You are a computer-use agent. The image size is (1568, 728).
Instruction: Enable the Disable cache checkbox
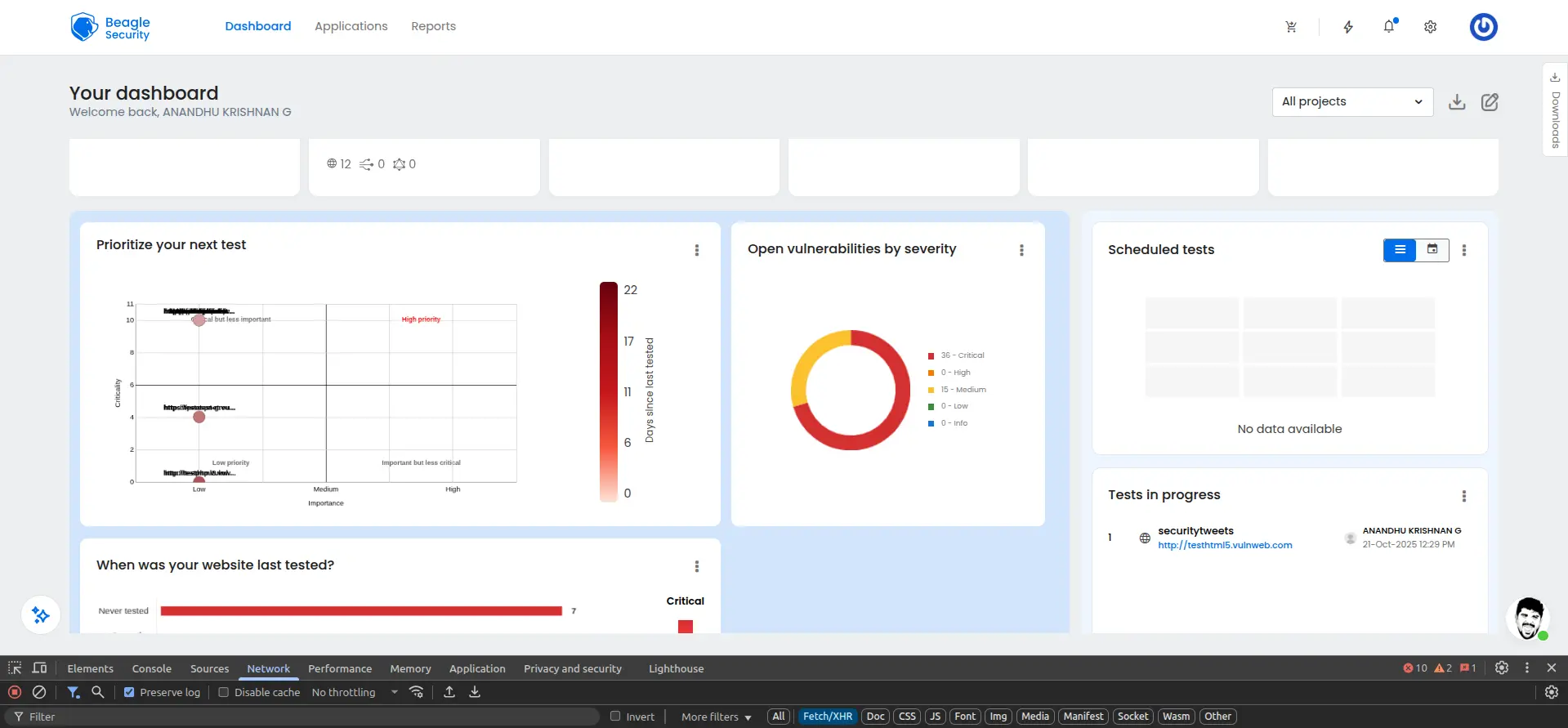pyautogui.click(x=223, y=692)
